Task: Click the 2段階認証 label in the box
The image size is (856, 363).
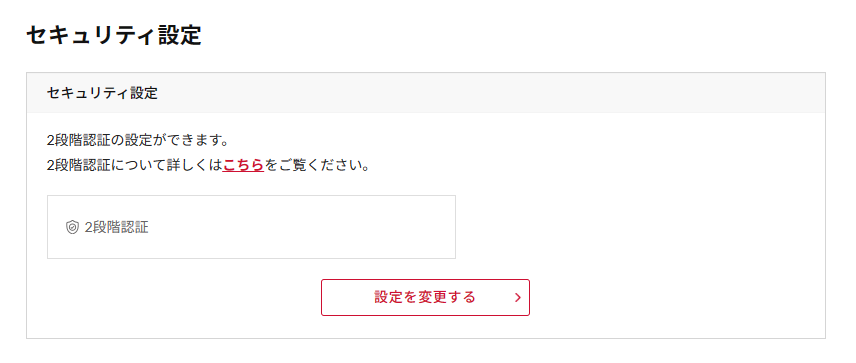Action: 116,228
